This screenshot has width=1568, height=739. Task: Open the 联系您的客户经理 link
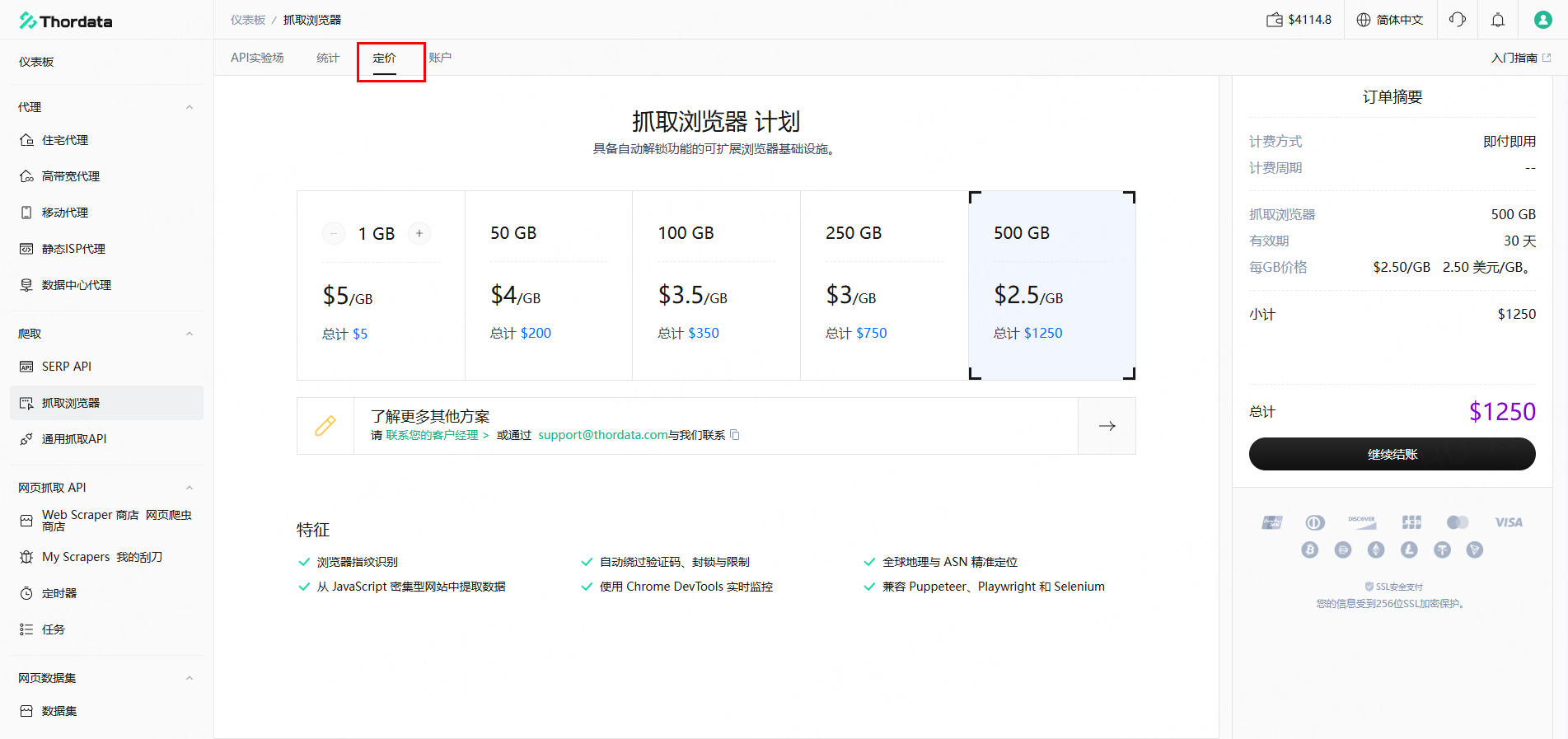tap(437, 435)
